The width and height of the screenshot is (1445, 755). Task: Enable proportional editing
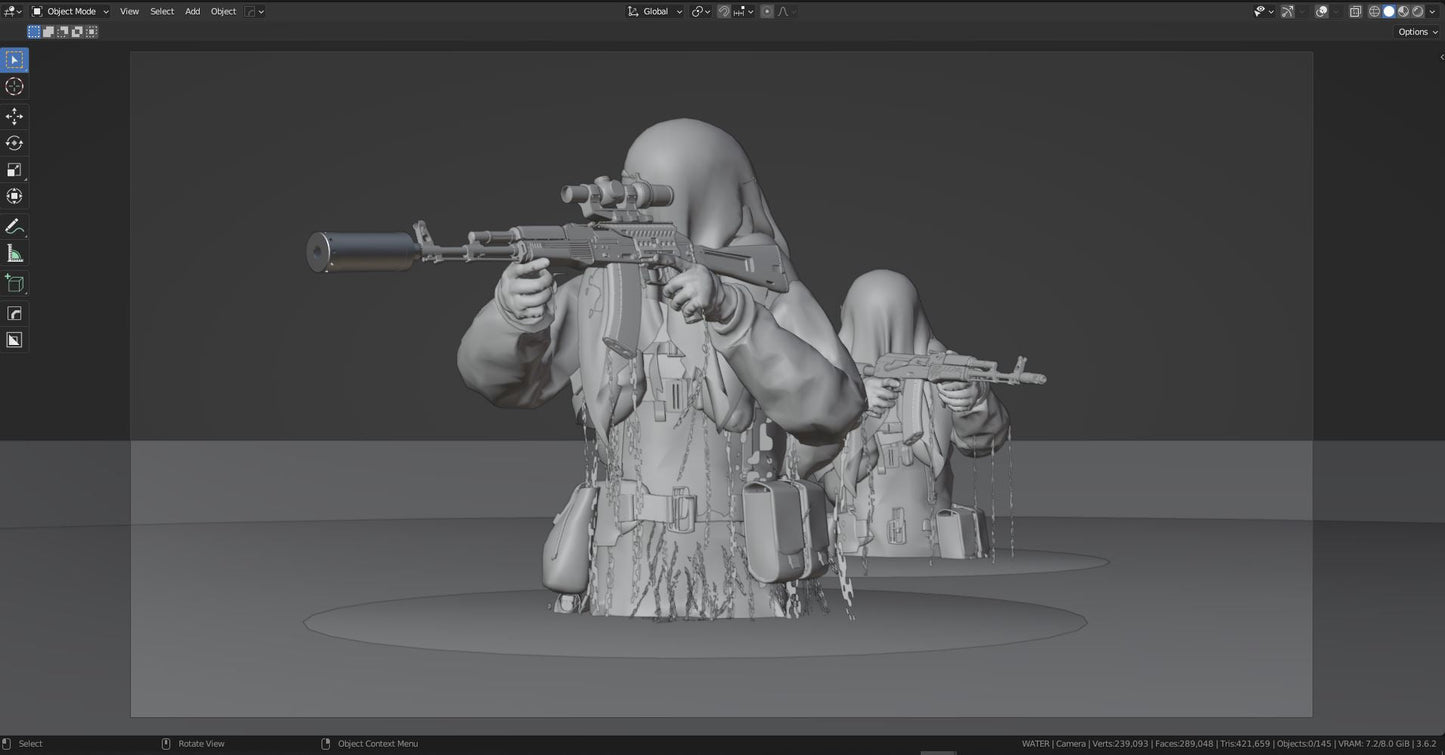pos(766,11)
